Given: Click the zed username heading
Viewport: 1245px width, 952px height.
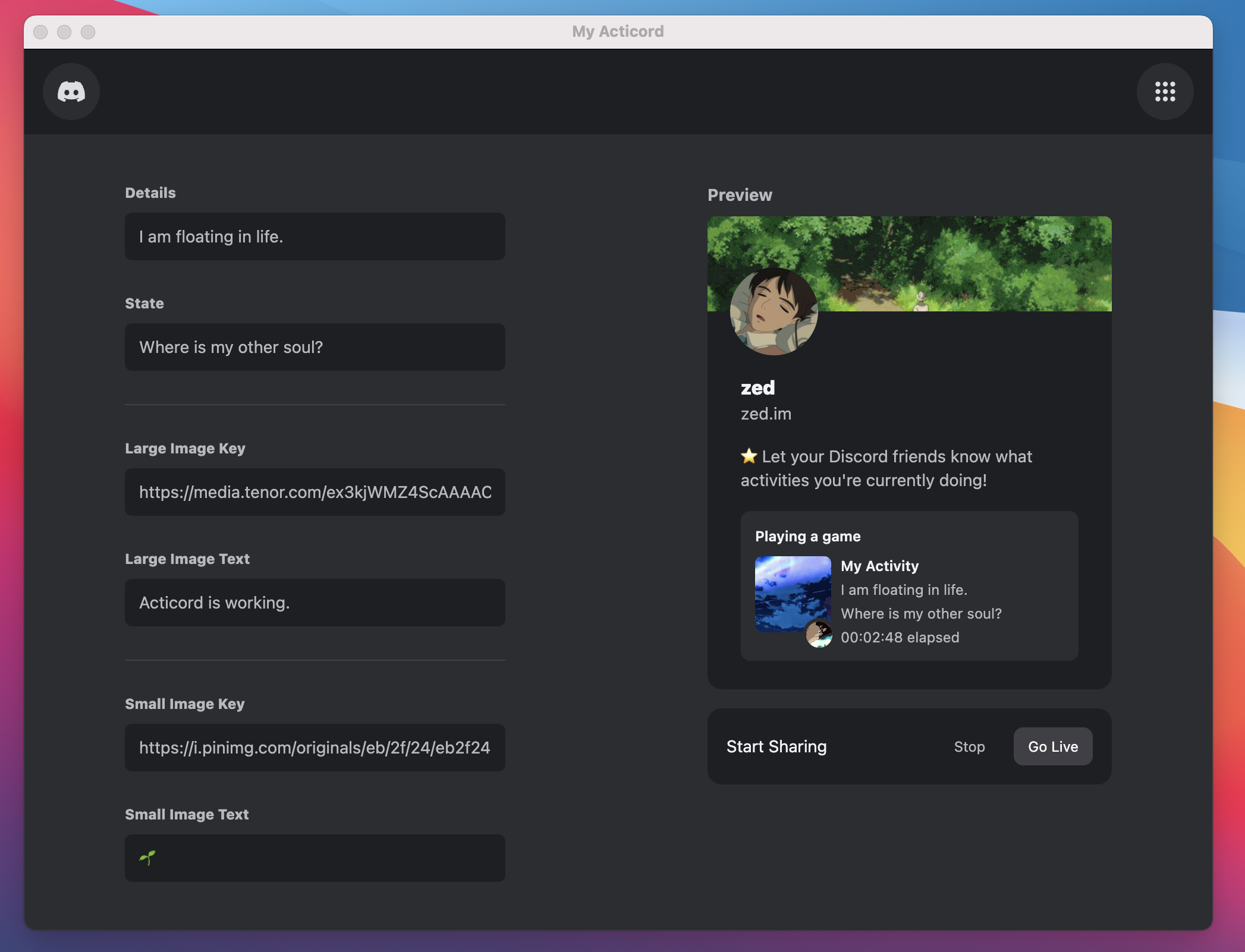Looking at the screenshot, I should pyautogui.click(x=757, y=387).
